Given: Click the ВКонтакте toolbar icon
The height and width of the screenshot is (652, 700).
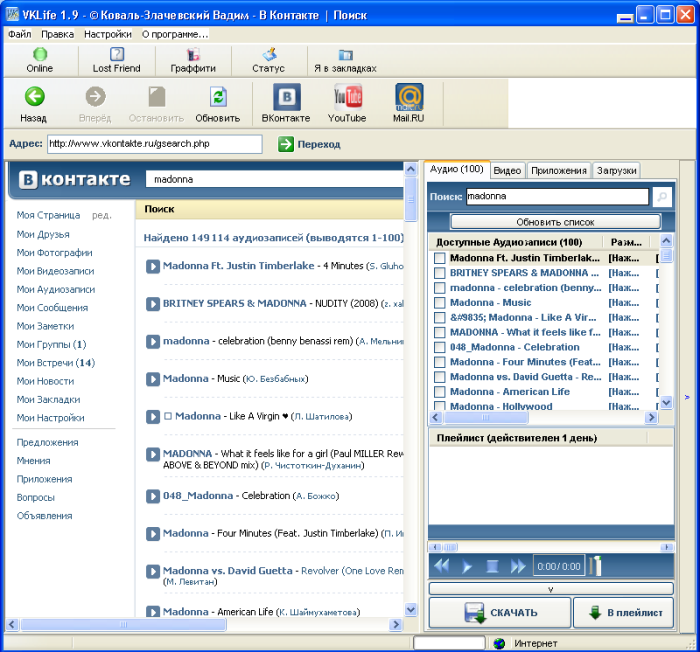Looking at the screenshot, I should [286, 97].
